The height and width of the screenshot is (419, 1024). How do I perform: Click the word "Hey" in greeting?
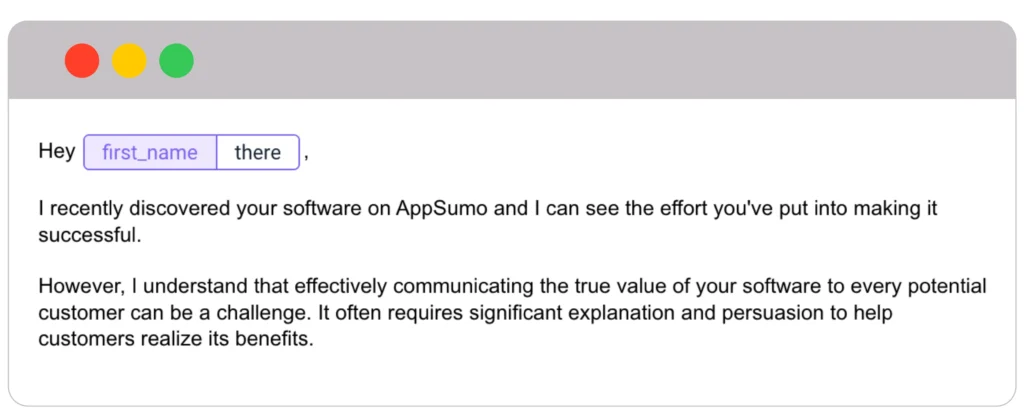coord(56,152)
